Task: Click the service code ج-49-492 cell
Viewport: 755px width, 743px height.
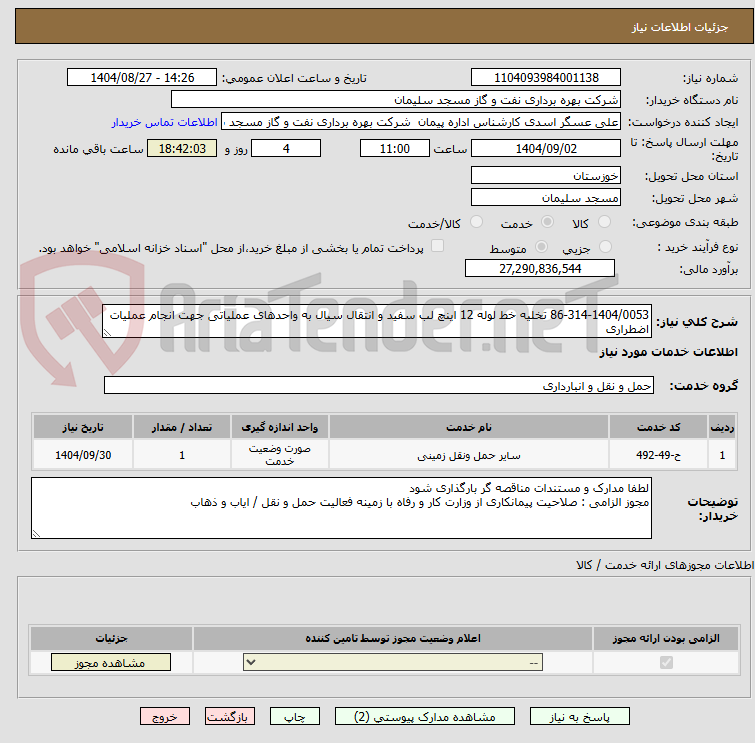Action: 658,455
